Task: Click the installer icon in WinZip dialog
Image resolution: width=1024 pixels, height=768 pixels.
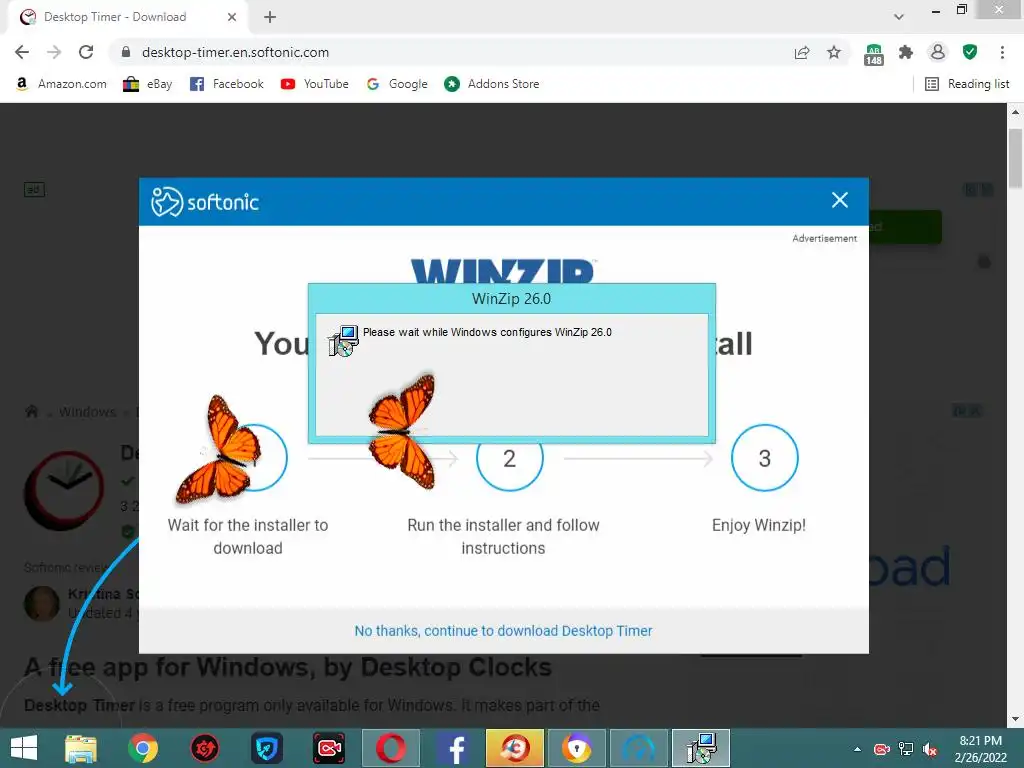Action: (x=344, y=340)
